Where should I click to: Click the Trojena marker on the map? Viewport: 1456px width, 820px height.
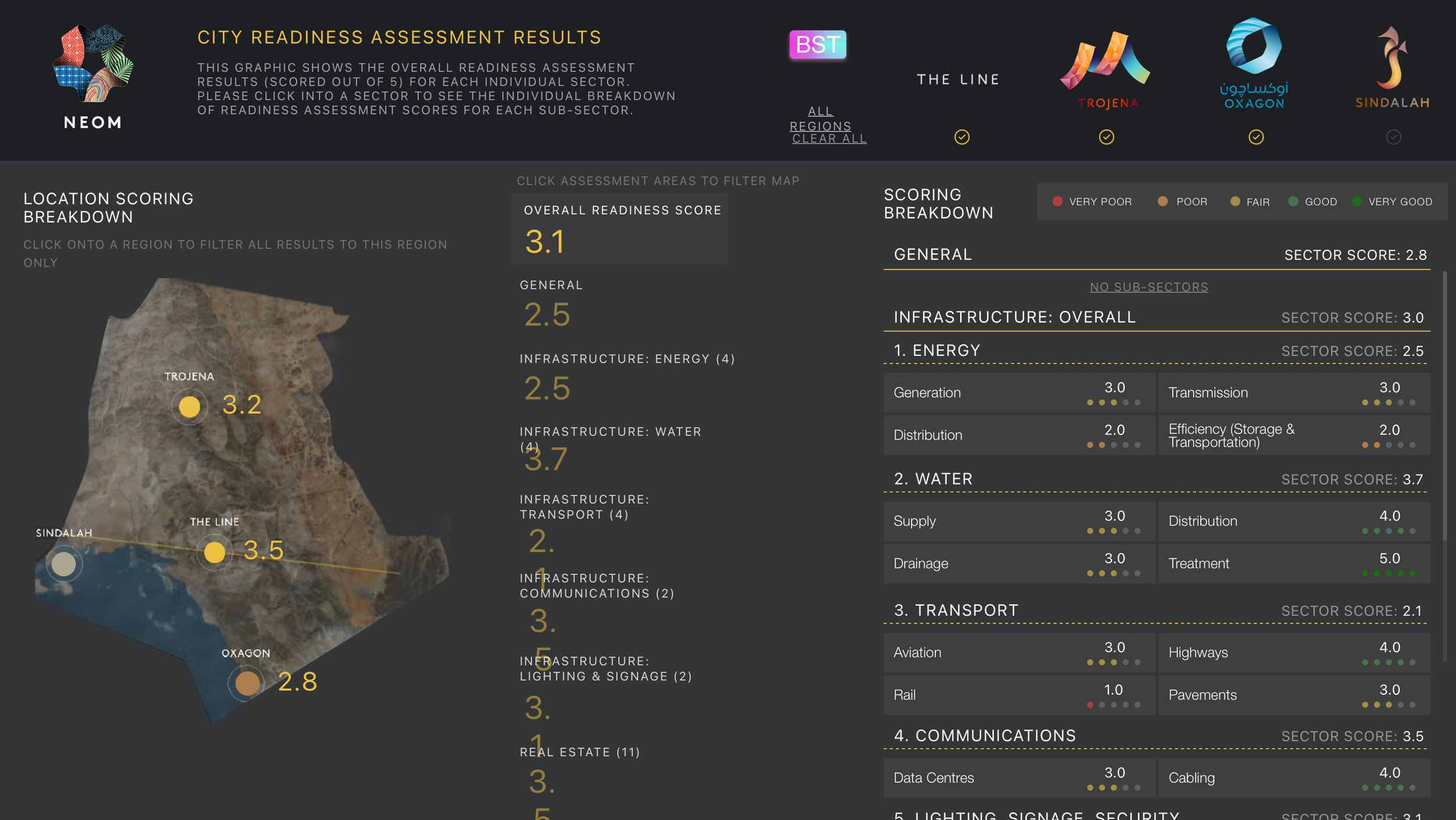(x=189, y=406)
